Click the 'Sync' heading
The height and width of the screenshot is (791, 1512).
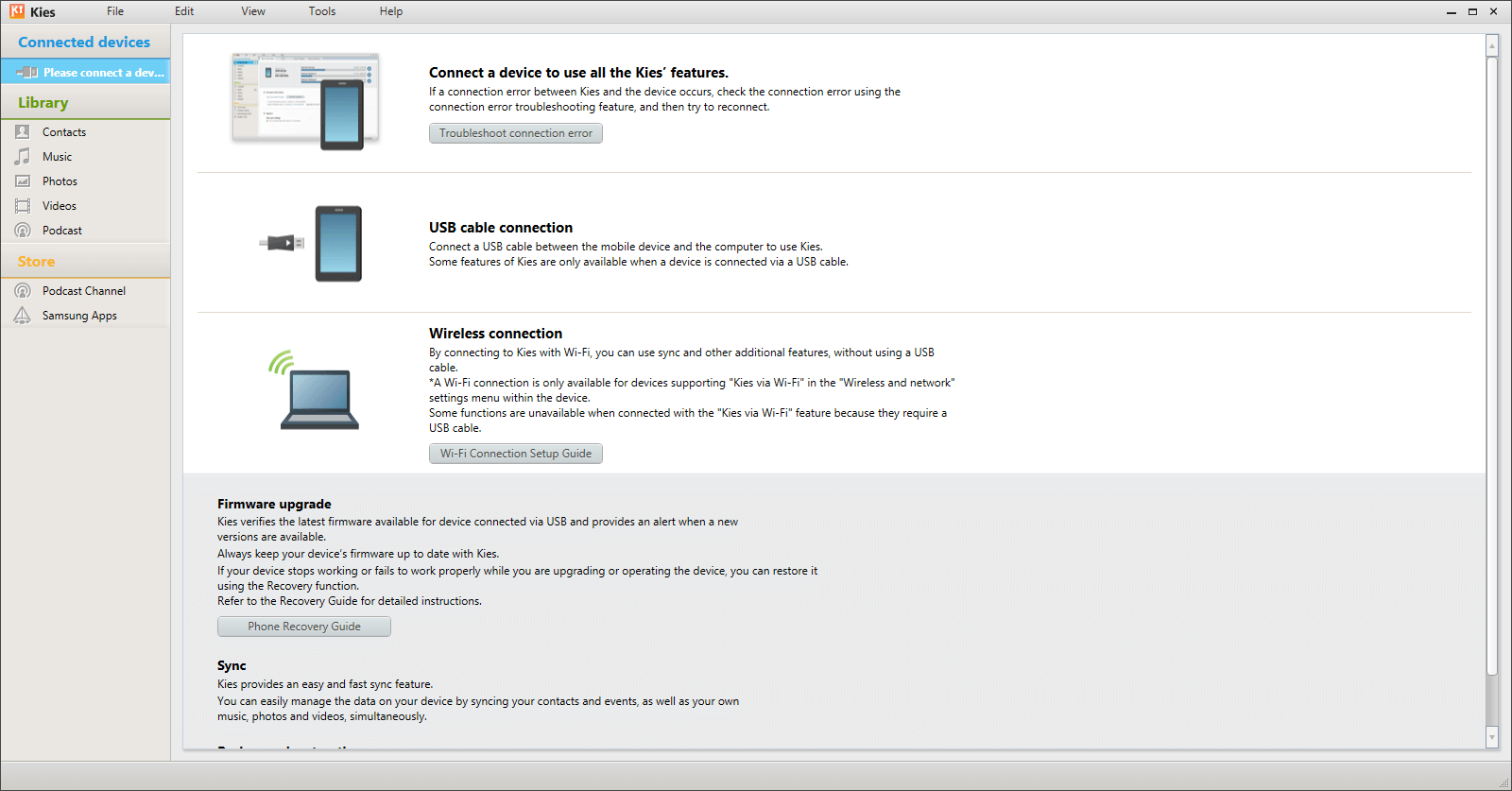click(232, 666)
